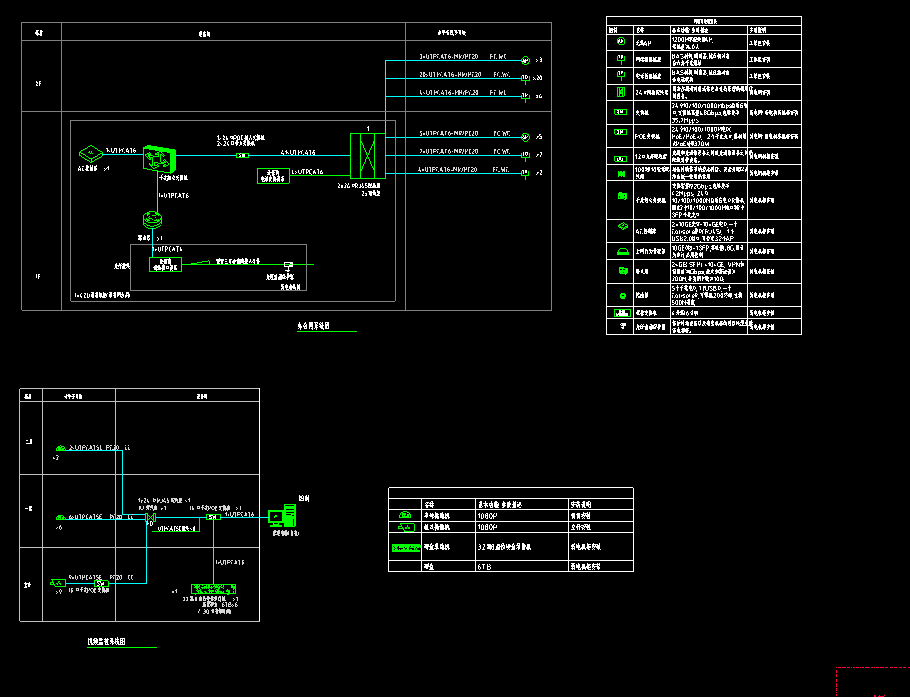The image size is (910, 697).
Task: Click the wireless AP icon in the legend
Action: point(620,43)
